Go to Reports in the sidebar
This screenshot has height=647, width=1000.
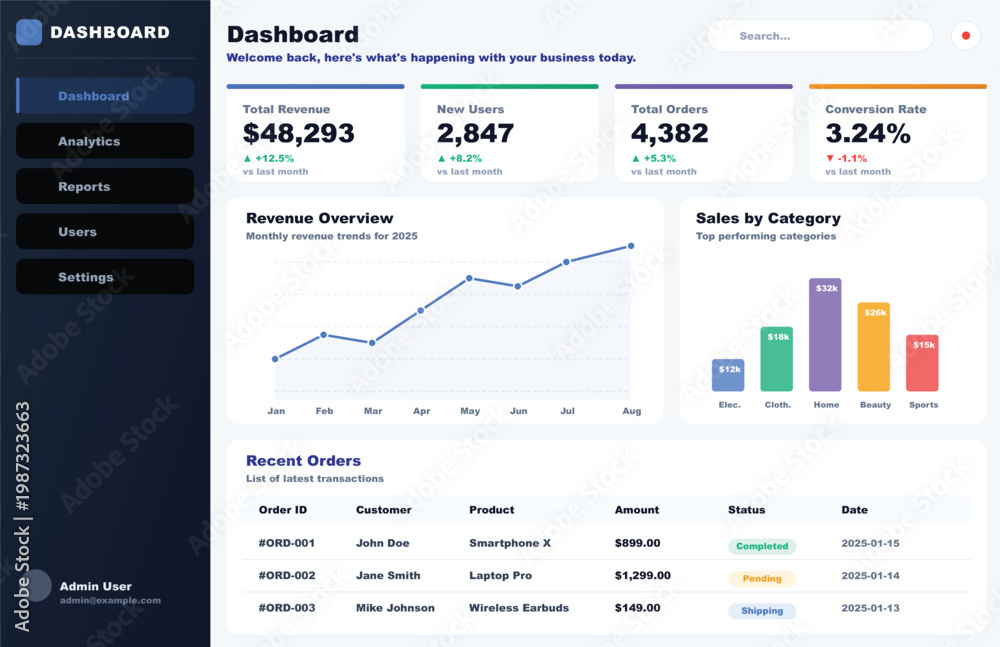[105, 186]
